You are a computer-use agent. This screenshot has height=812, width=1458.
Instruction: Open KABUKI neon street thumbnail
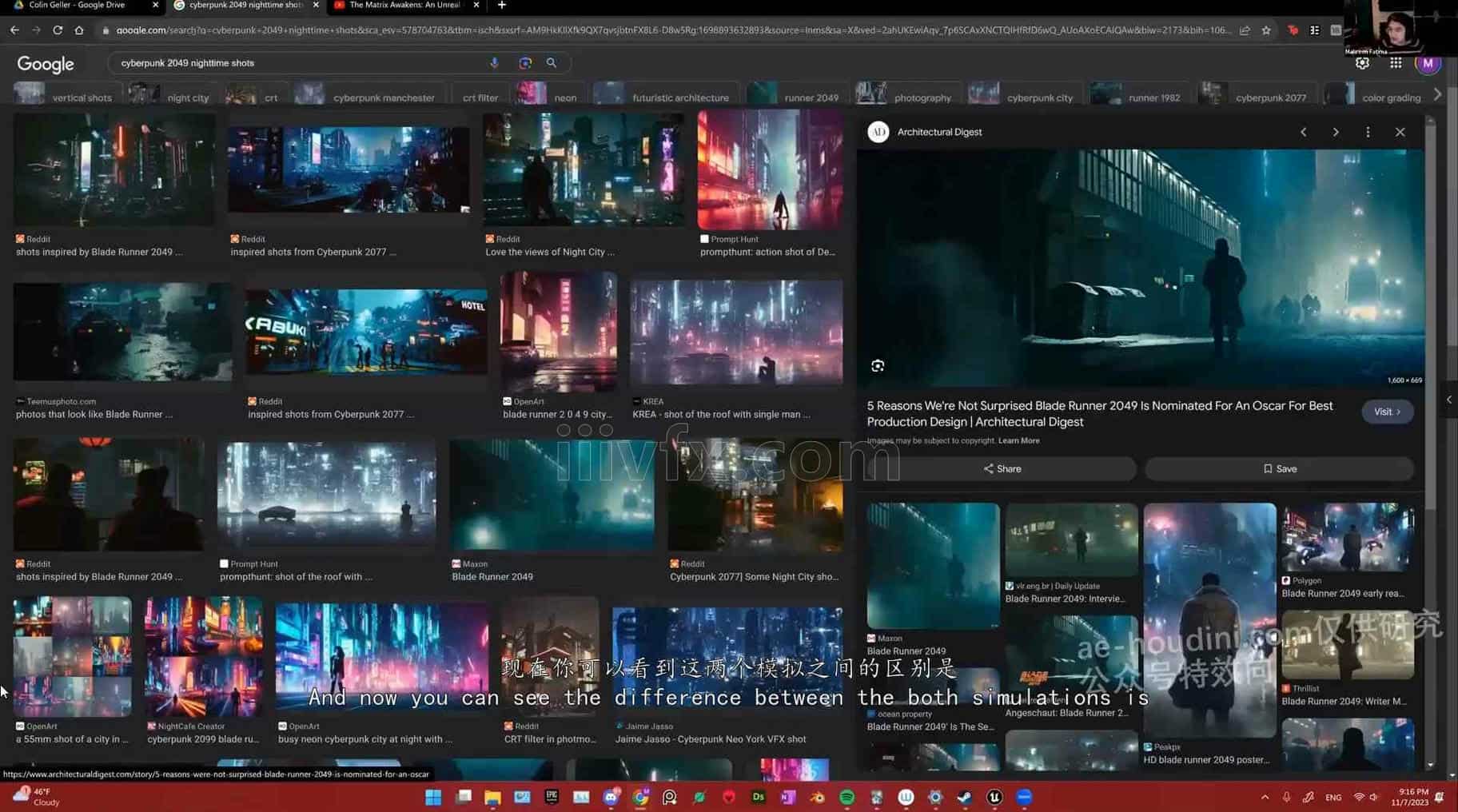[366, 332]
